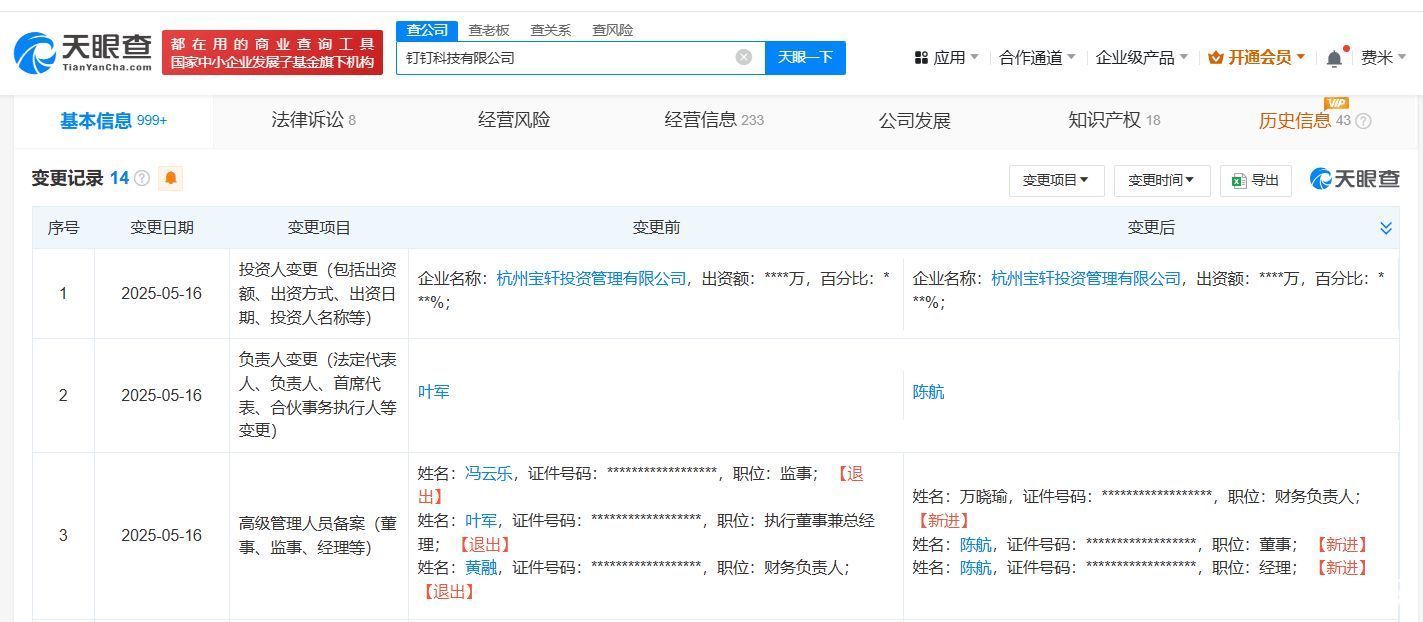Screen dimensions: 1423x622
Task: Click the 变更日期 column header
Action: (162, 228)
